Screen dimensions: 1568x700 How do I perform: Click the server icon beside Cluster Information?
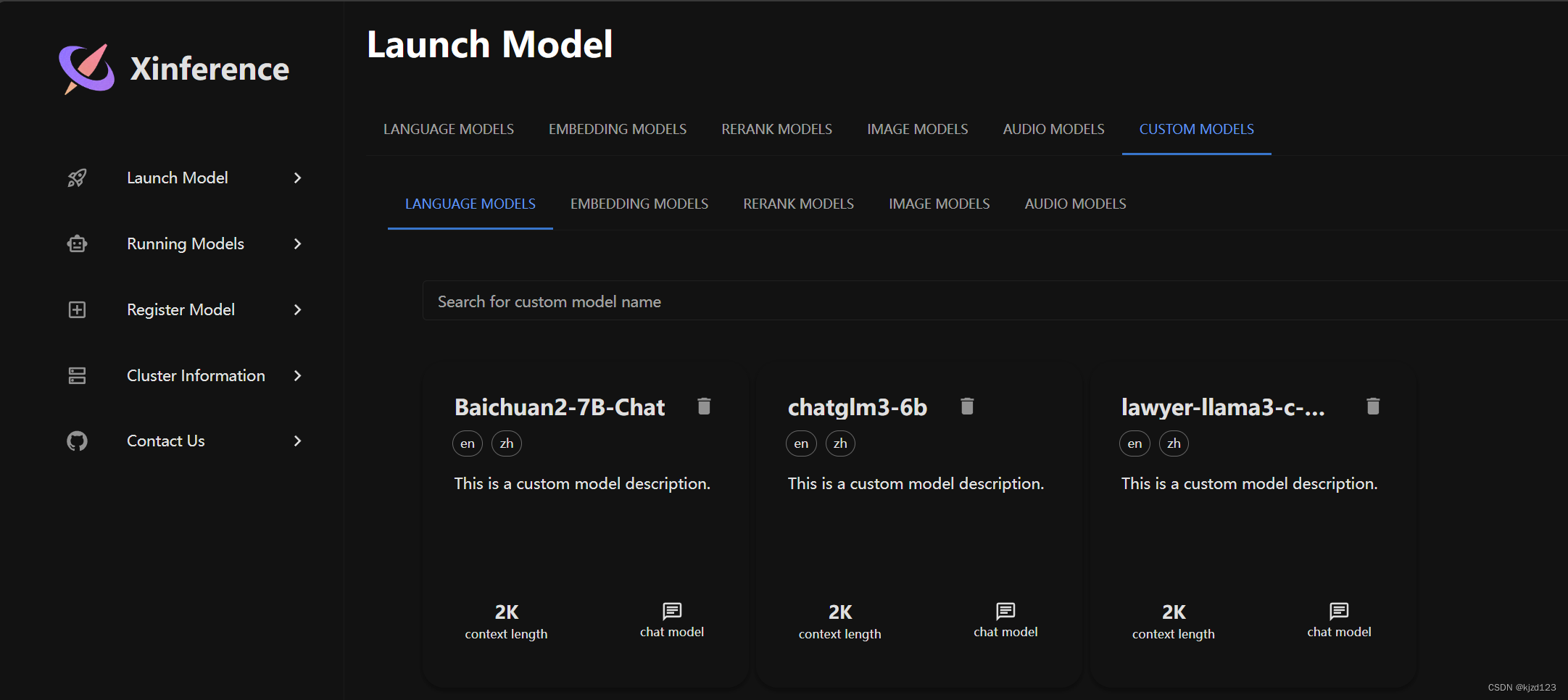click(77, 375)
